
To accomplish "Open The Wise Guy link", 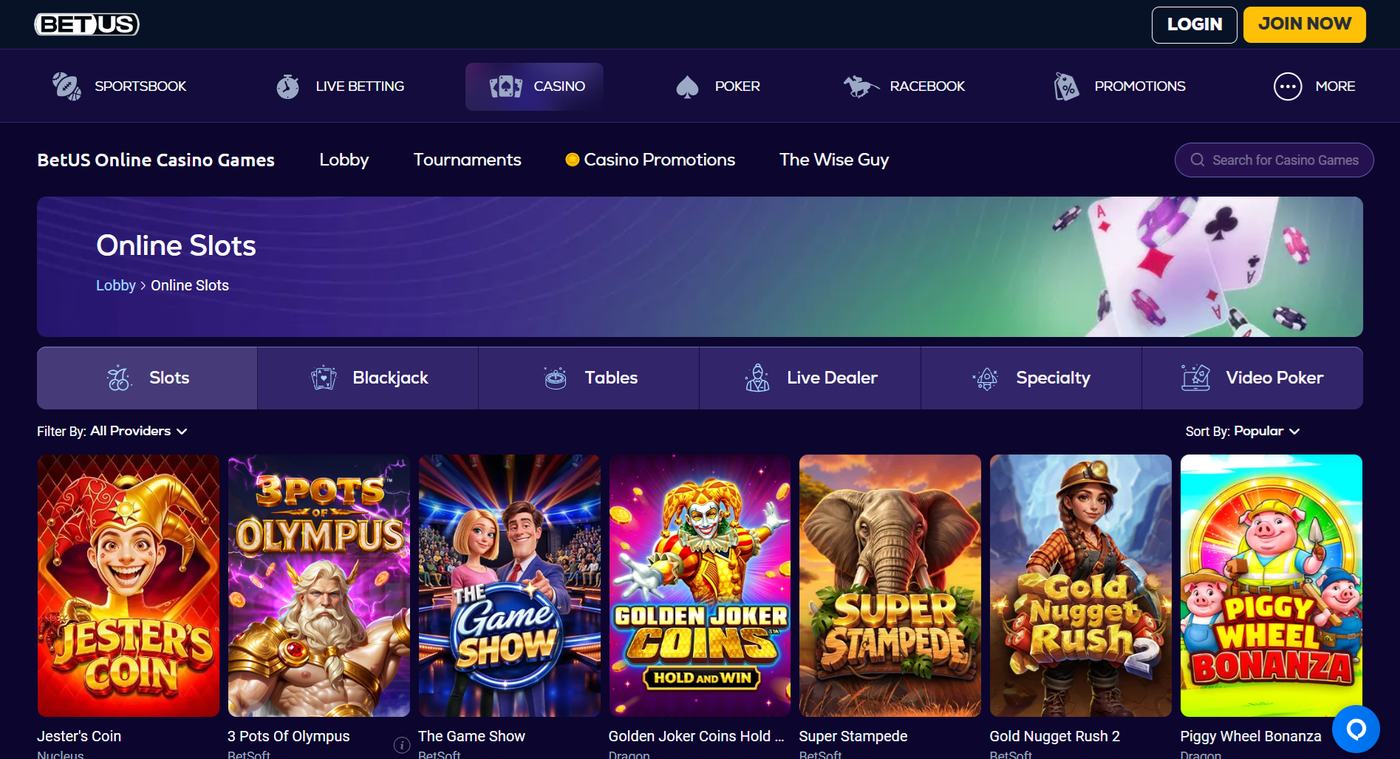I will point(834,160).
